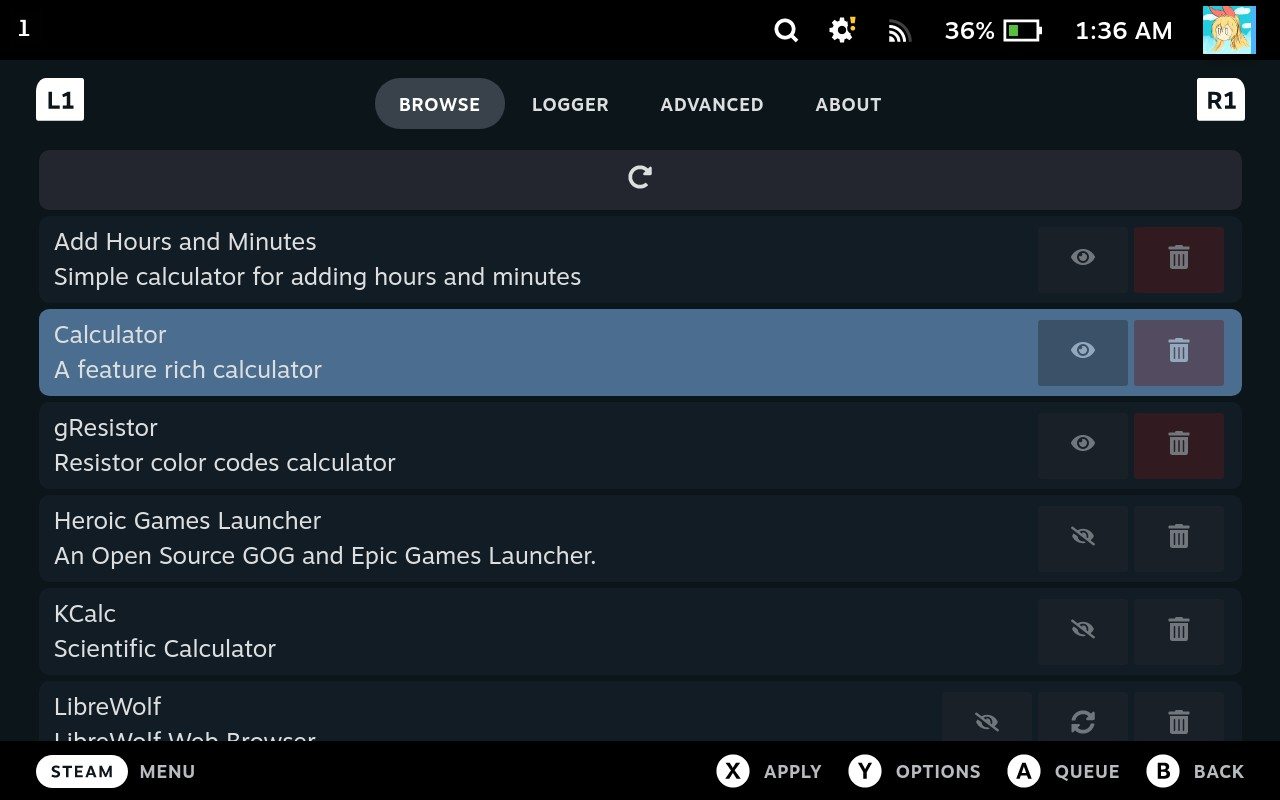Select the Add Hours and Minutes row
Image resolution: width=1280 pixels, height=800 pixels.
coord(640,260)
